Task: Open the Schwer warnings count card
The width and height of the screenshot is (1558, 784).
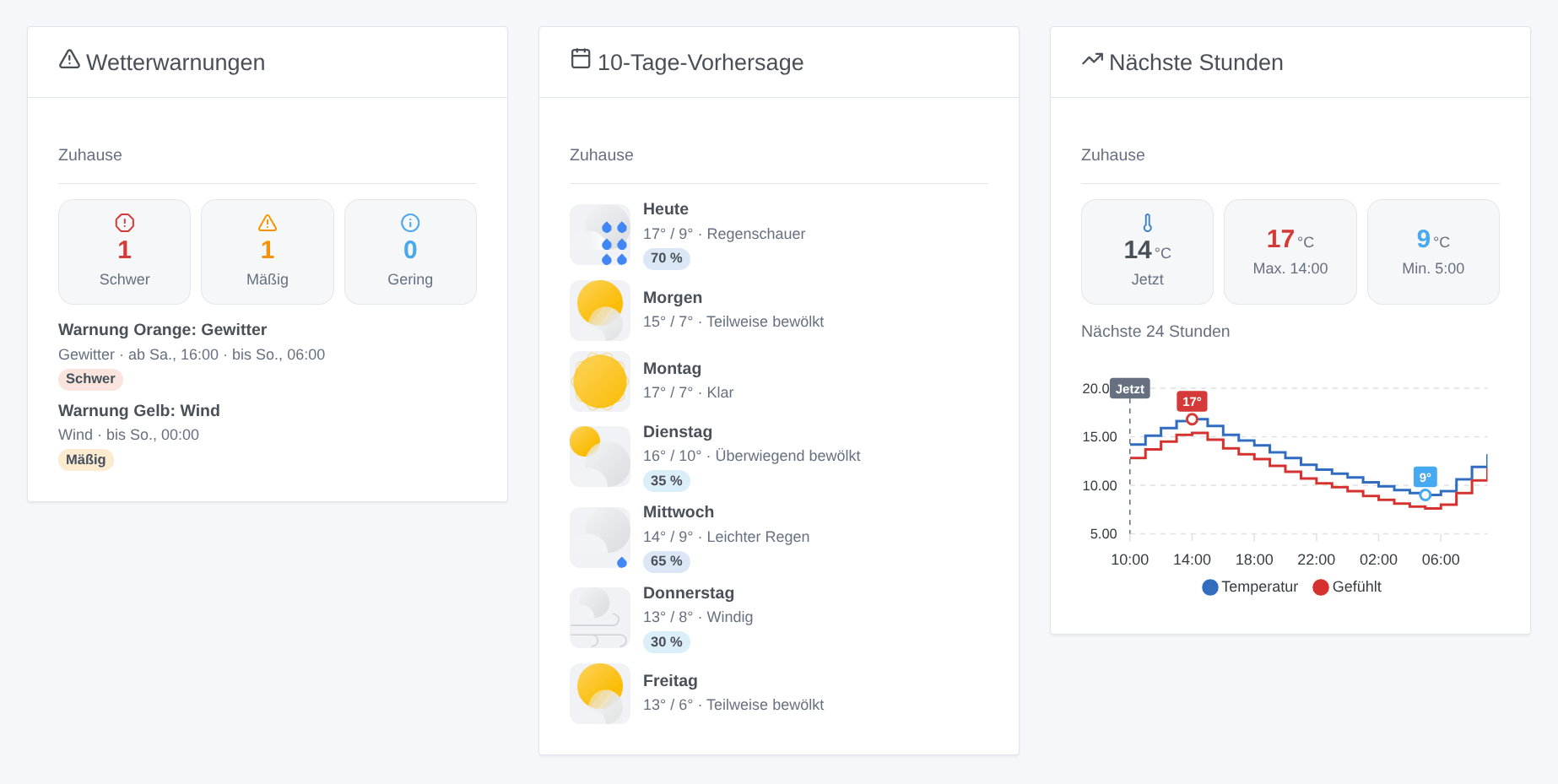Action: tap(125, 251)
